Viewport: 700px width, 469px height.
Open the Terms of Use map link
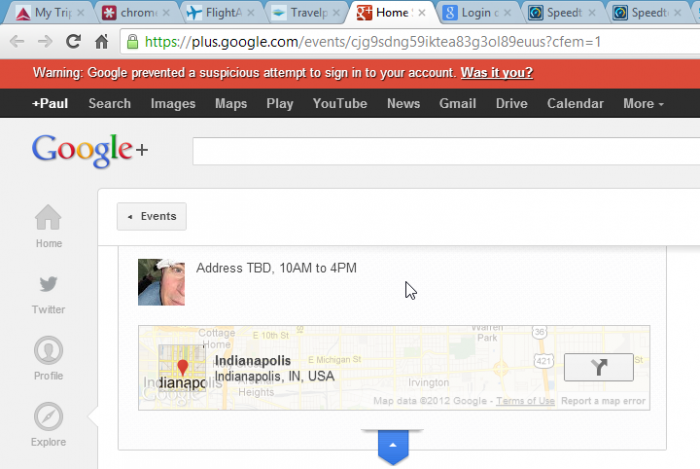(525, 401)
